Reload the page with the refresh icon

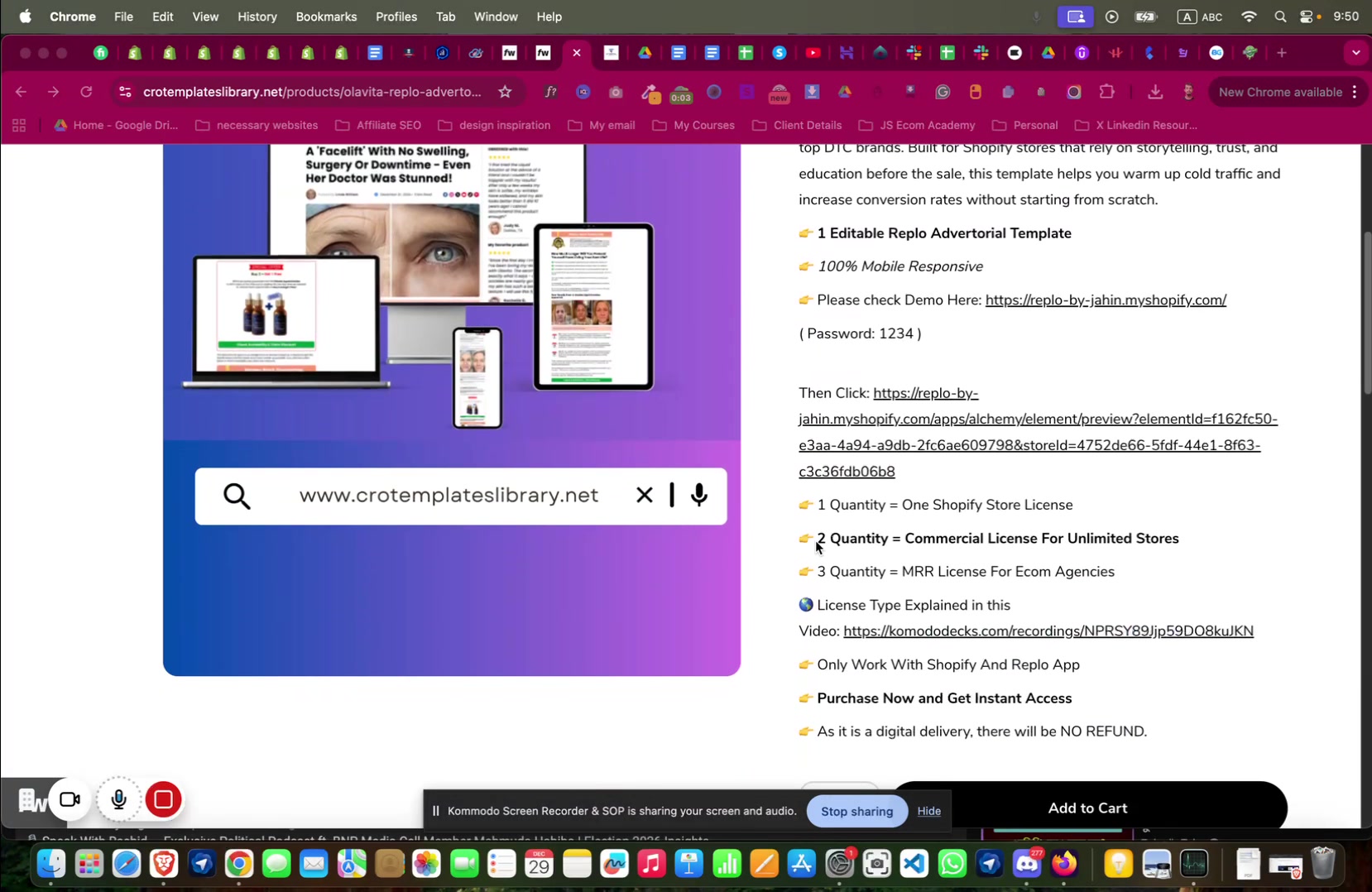click(x=86, y=92)
